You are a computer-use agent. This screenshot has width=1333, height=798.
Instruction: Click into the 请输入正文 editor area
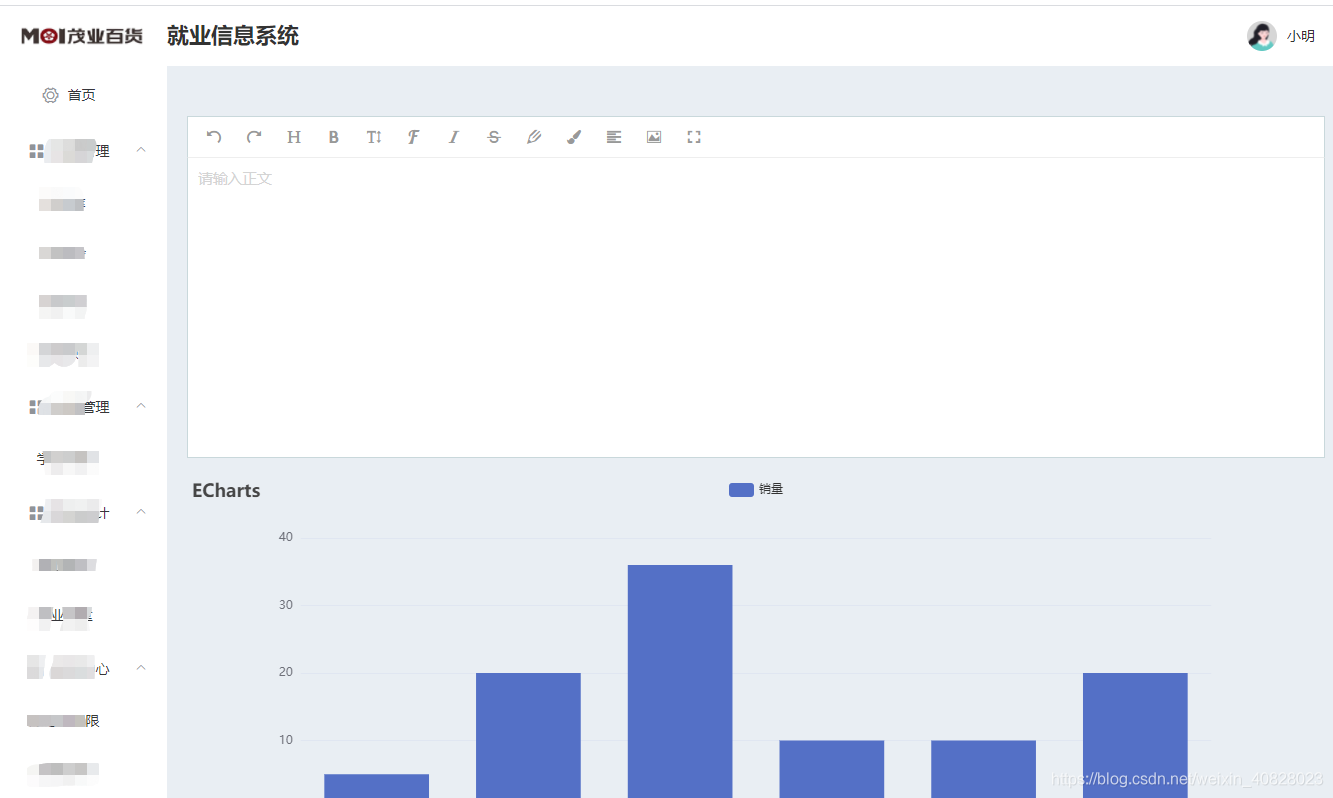click(756, 307)
